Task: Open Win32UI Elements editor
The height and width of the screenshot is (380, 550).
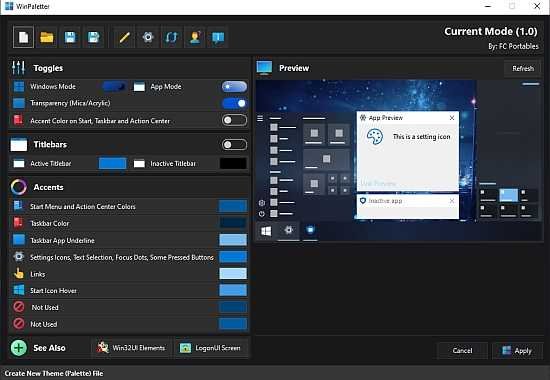Action: 132,348
